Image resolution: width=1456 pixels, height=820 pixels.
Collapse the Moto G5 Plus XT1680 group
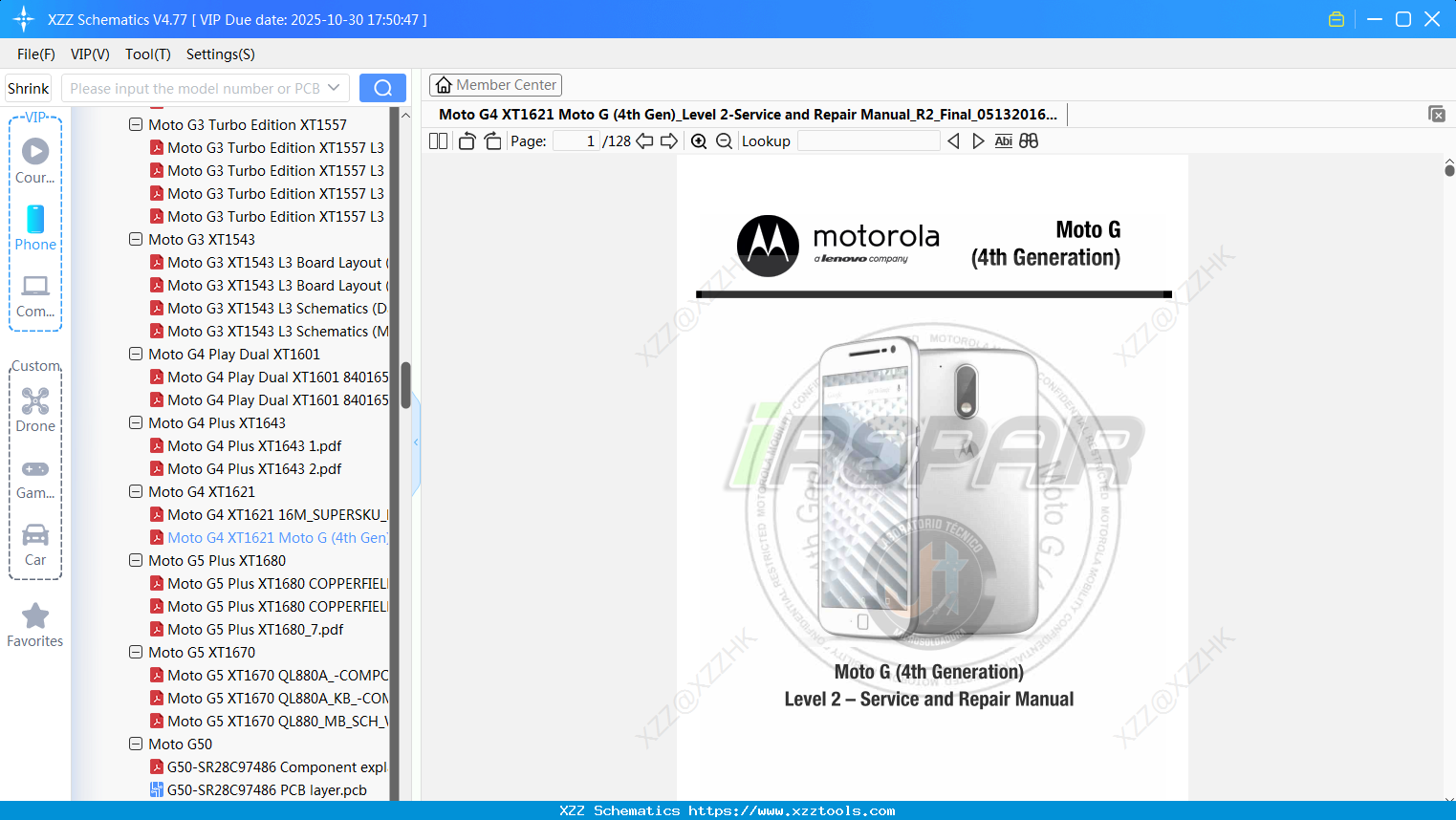[x=135, y=560]
